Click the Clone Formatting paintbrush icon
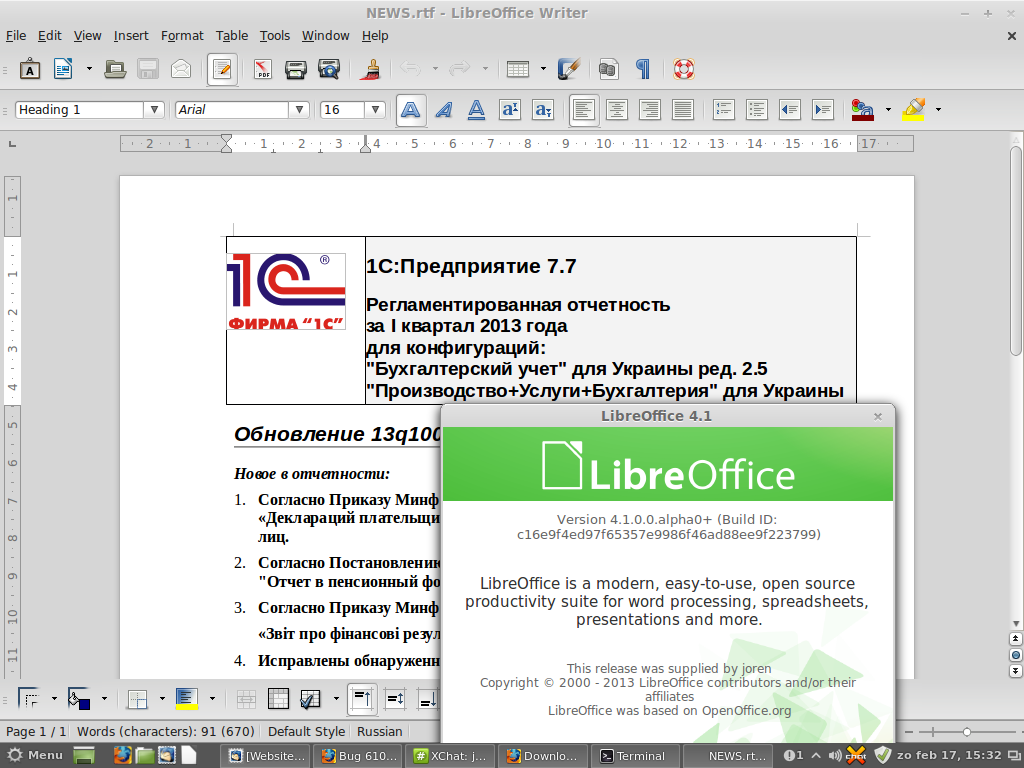The image size is (1024, 768). (x=370, y=69)
